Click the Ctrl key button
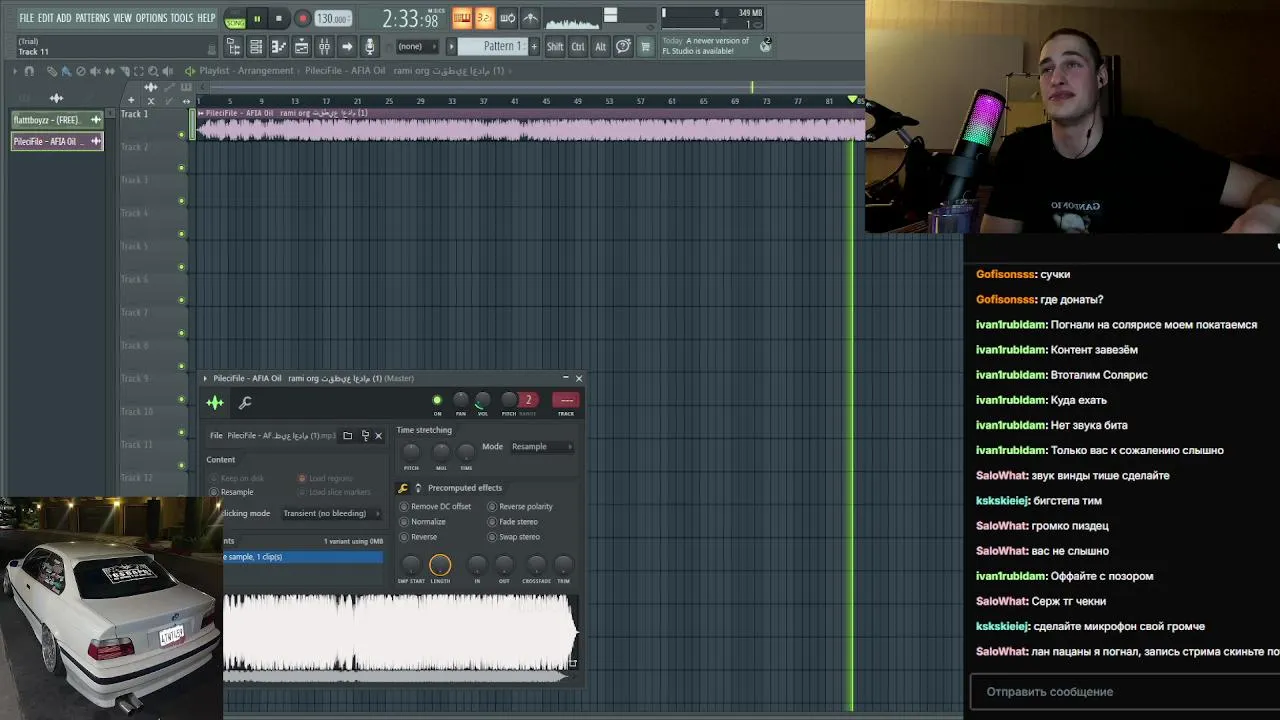1280x720 pixels. [578, 46]
